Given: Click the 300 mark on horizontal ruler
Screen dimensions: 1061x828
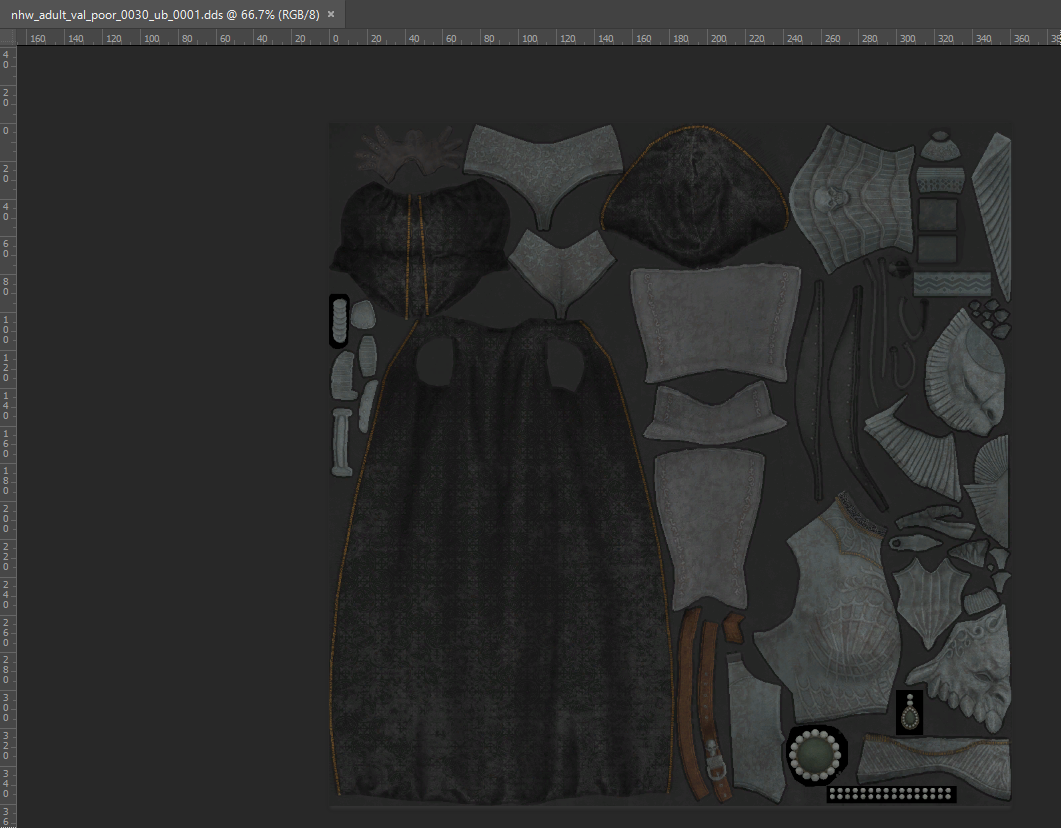Looking at the screenshot, I should (907, 39).
